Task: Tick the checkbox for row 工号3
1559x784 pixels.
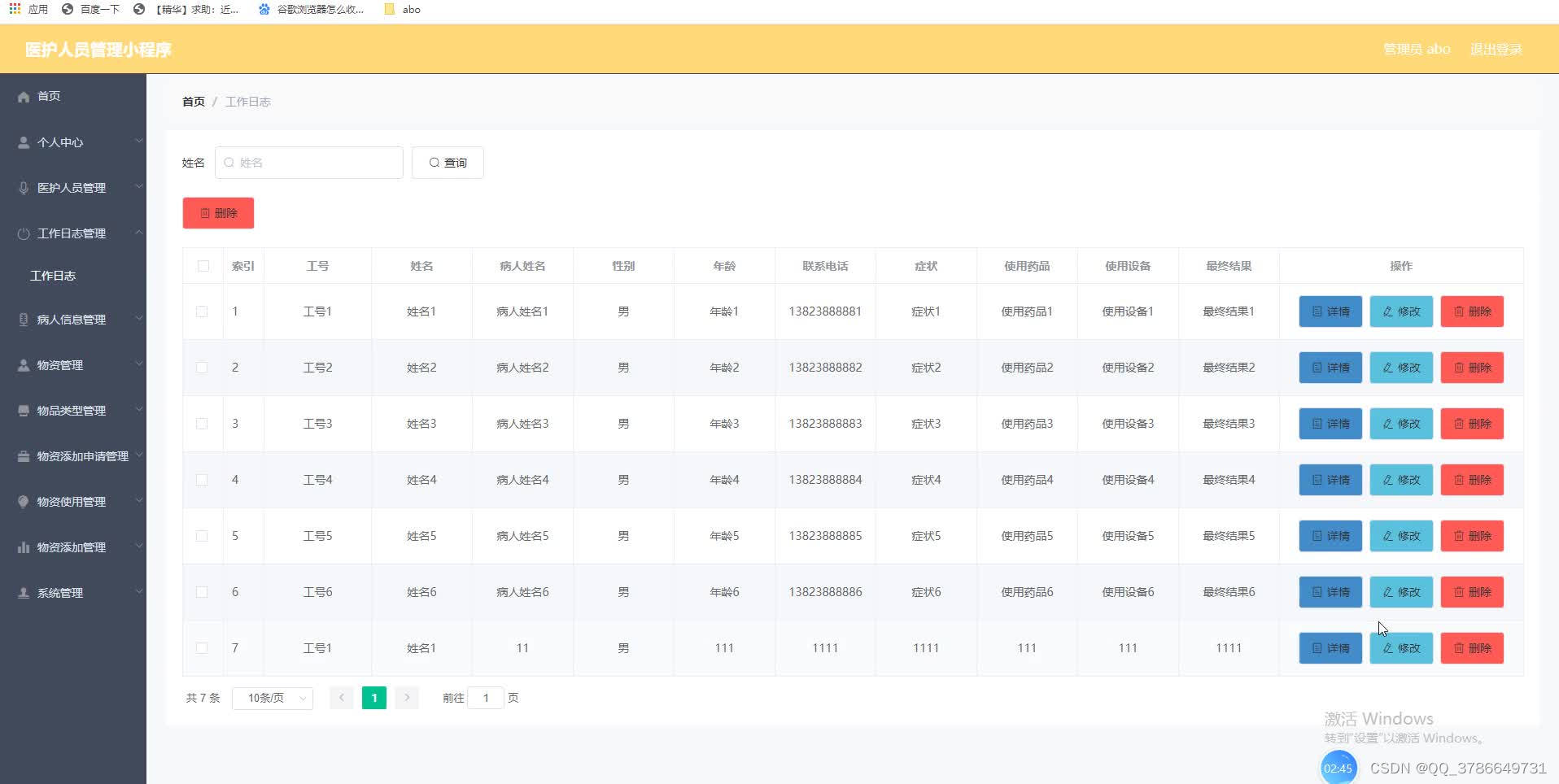Action: (202, 424)
